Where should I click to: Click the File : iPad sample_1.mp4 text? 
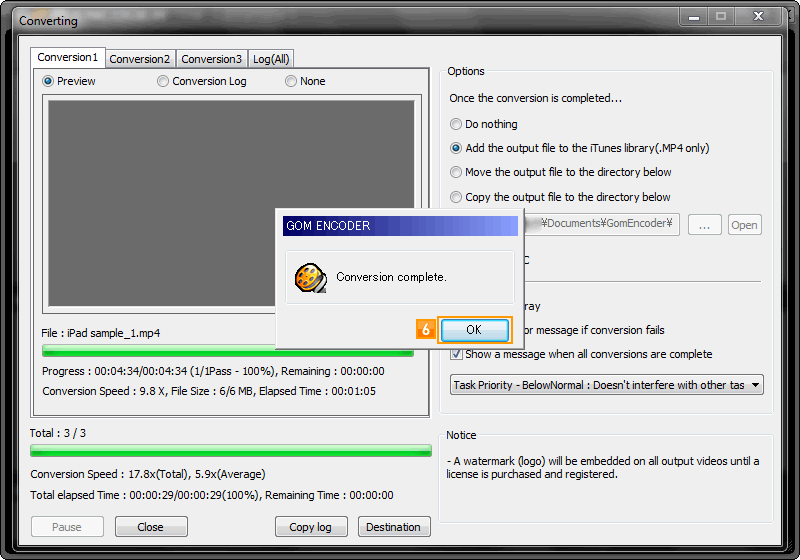point(101,333)
